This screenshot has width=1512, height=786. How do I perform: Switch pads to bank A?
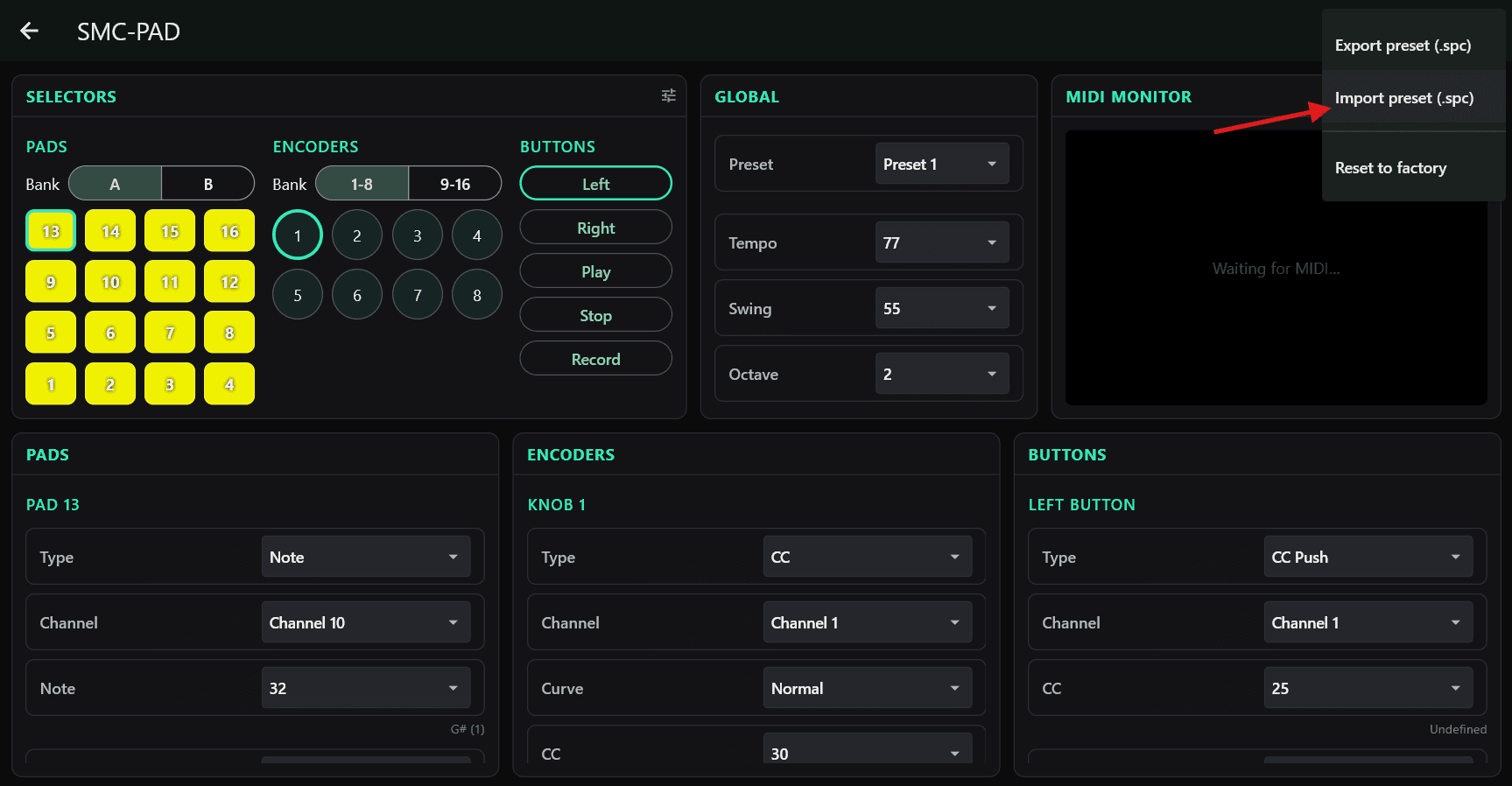115,184
